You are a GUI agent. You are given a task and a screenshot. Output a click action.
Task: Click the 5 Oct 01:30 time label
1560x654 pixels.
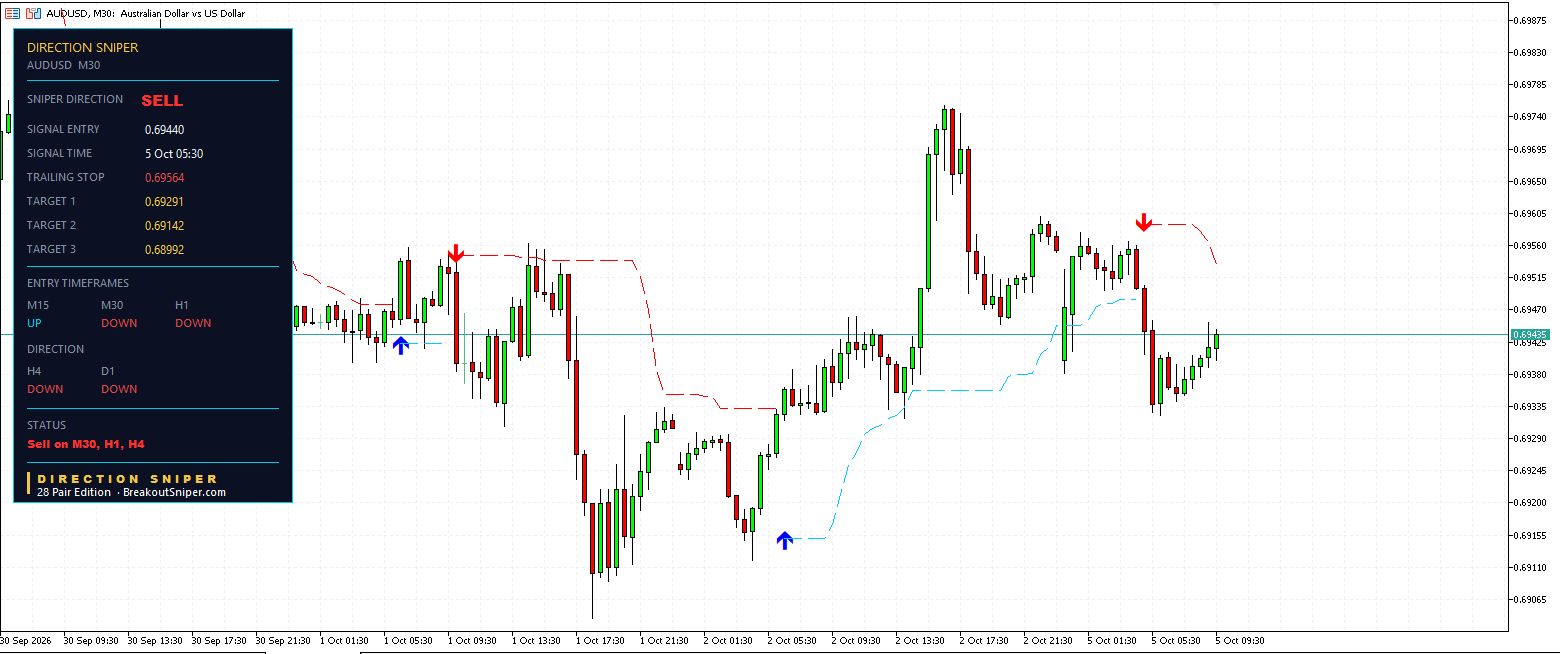(x=1113, y=640)
